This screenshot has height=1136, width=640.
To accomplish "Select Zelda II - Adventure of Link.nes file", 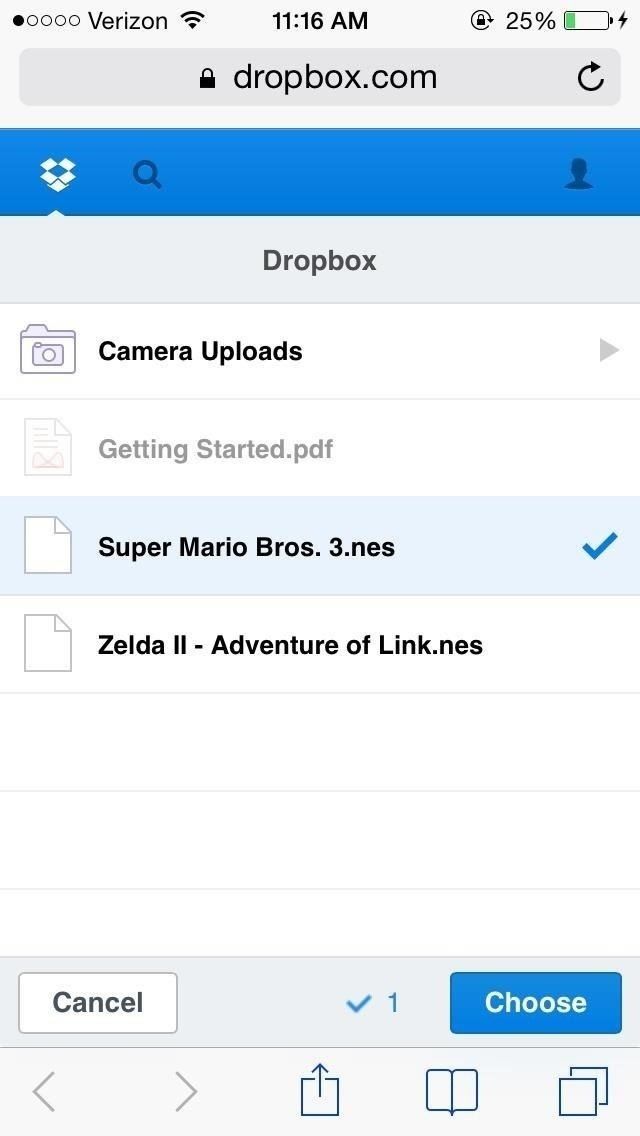I will point(290,645).
